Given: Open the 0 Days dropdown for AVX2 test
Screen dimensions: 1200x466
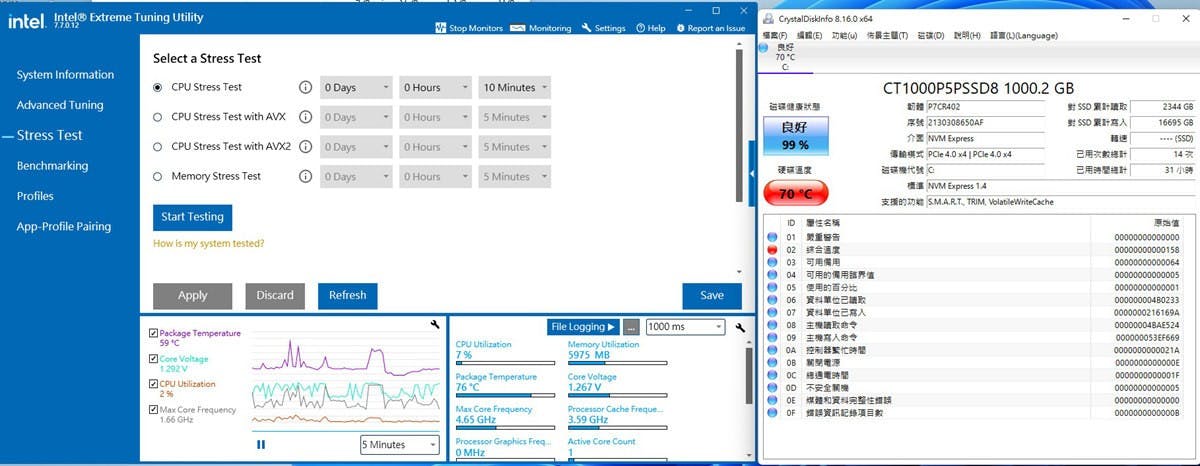Looking at the screenshot, I should click(x=356, y=147).
